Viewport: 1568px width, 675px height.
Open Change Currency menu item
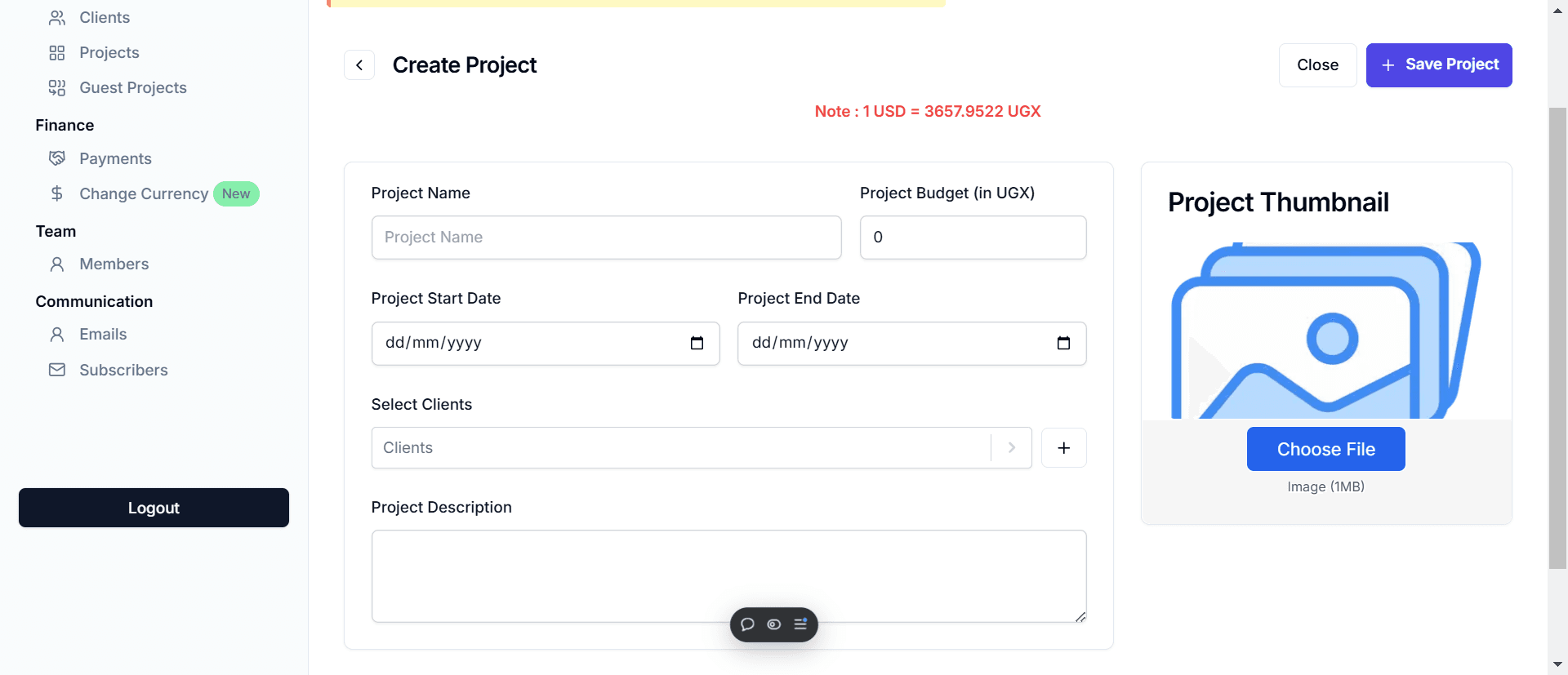click(143, 194)
